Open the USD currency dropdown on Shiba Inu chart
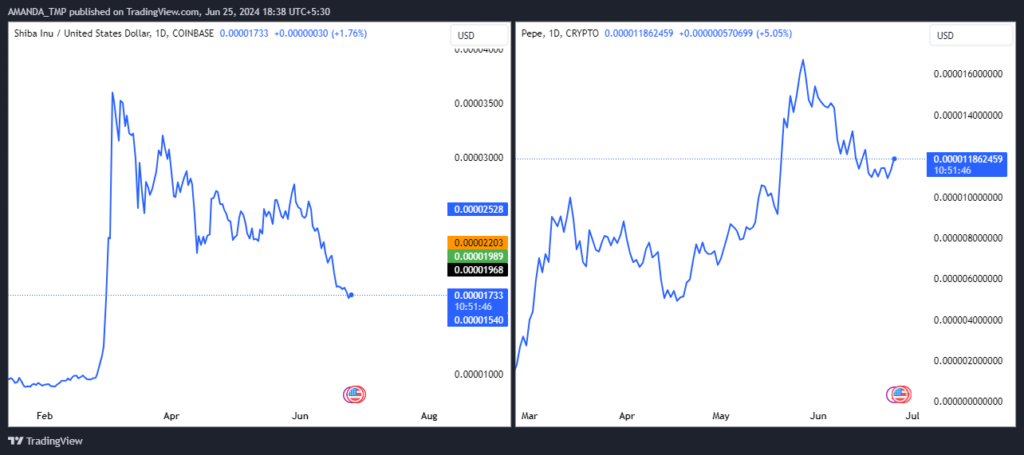This screenshot has height=455, width=1024. coord(479,35)
